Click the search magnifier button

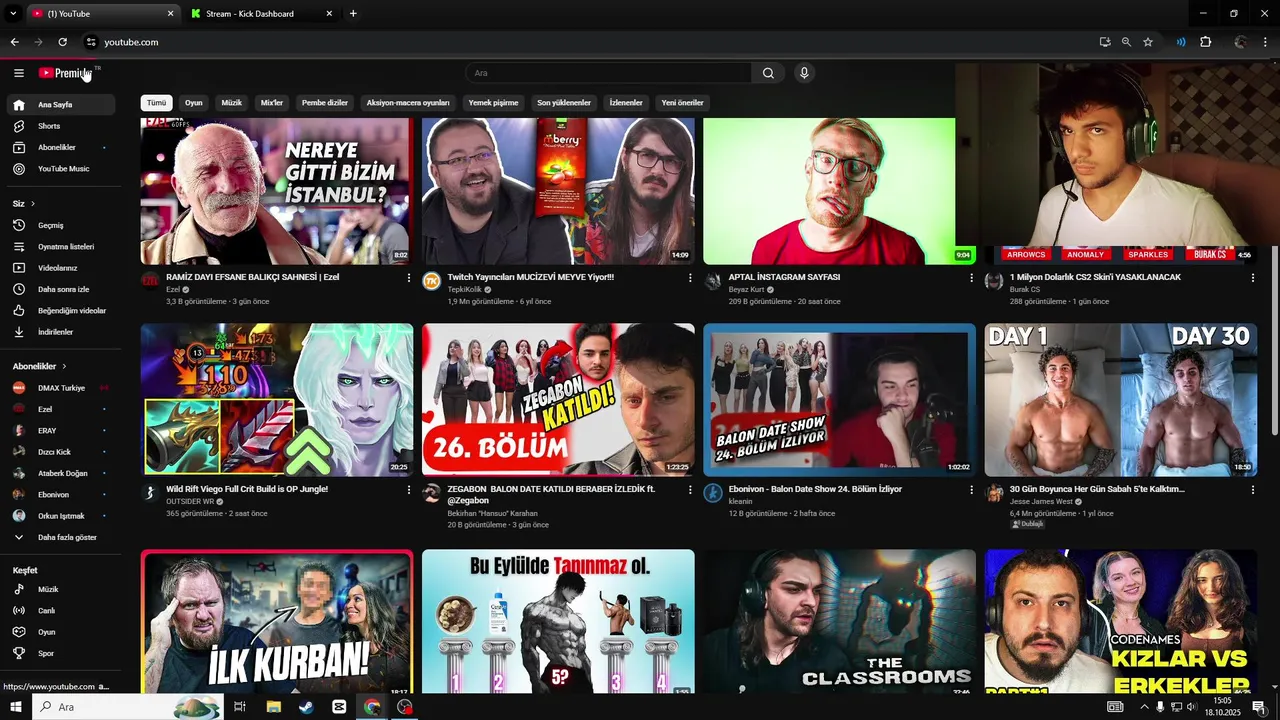coord(768,73)
